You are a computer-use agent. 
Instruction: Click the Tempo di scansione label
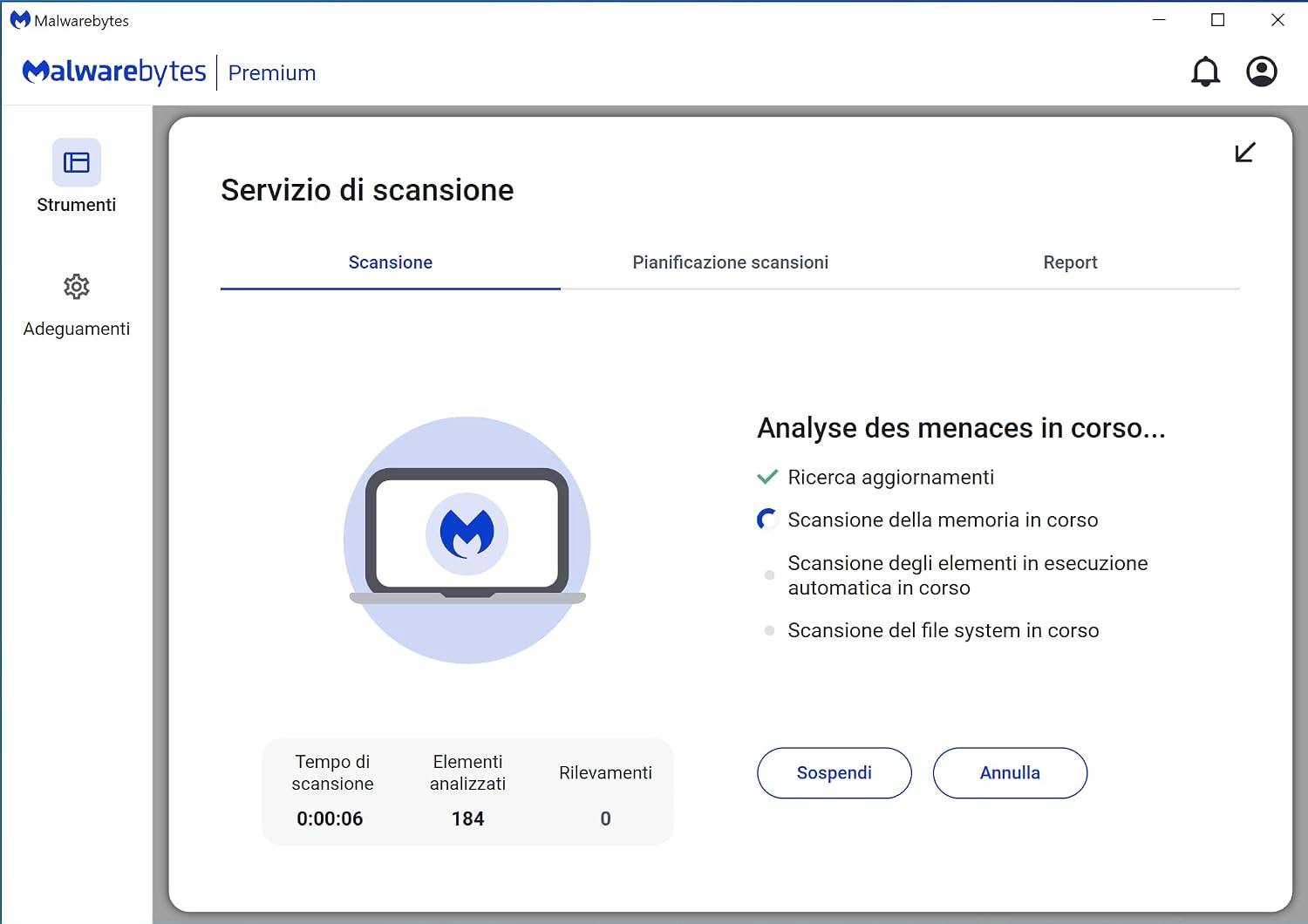click(x=332, y=772)
